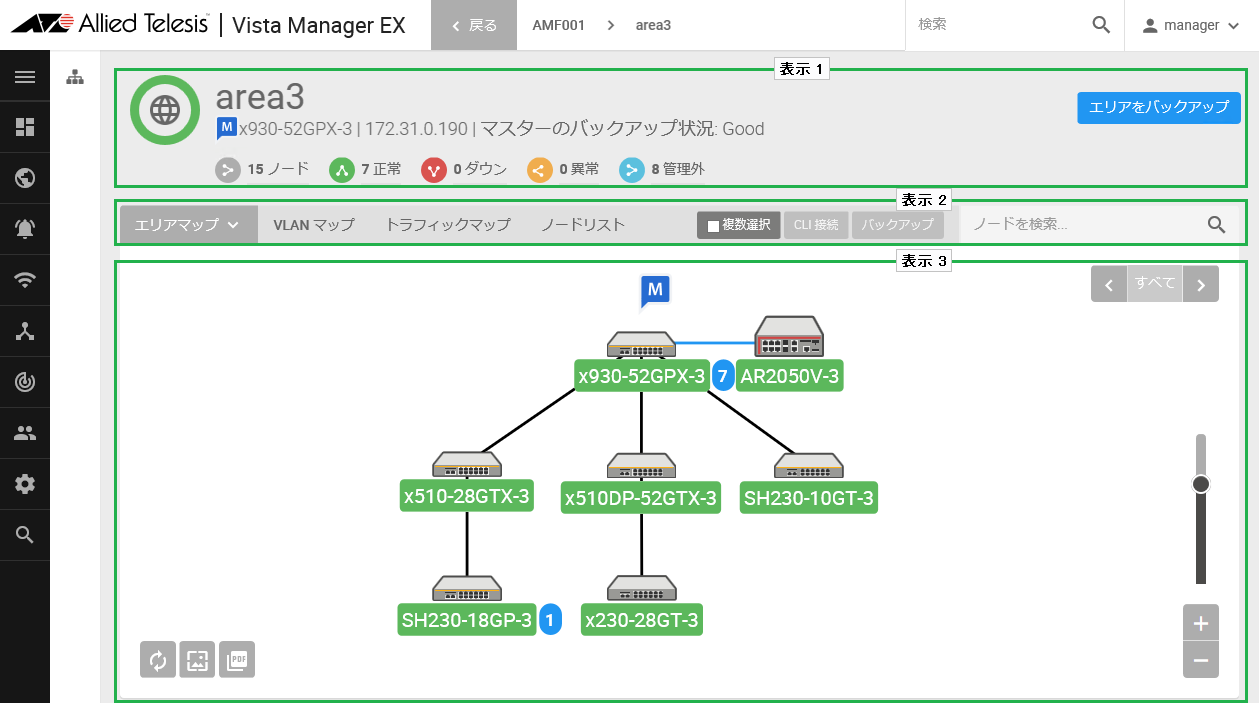Click the x230-28GT-3 node label
The image size is (1259, 703).
(x=642, y=620)
